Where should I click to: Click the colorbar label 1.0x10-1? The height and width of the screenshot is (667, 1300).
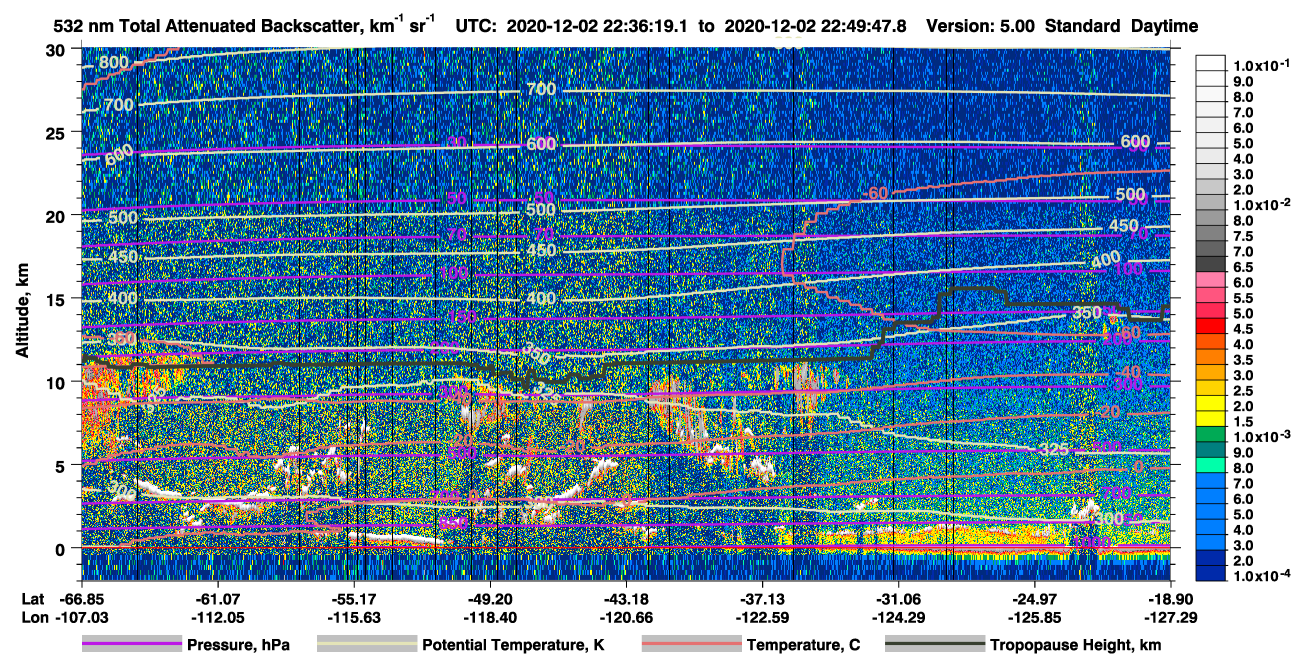[1263, 65]
